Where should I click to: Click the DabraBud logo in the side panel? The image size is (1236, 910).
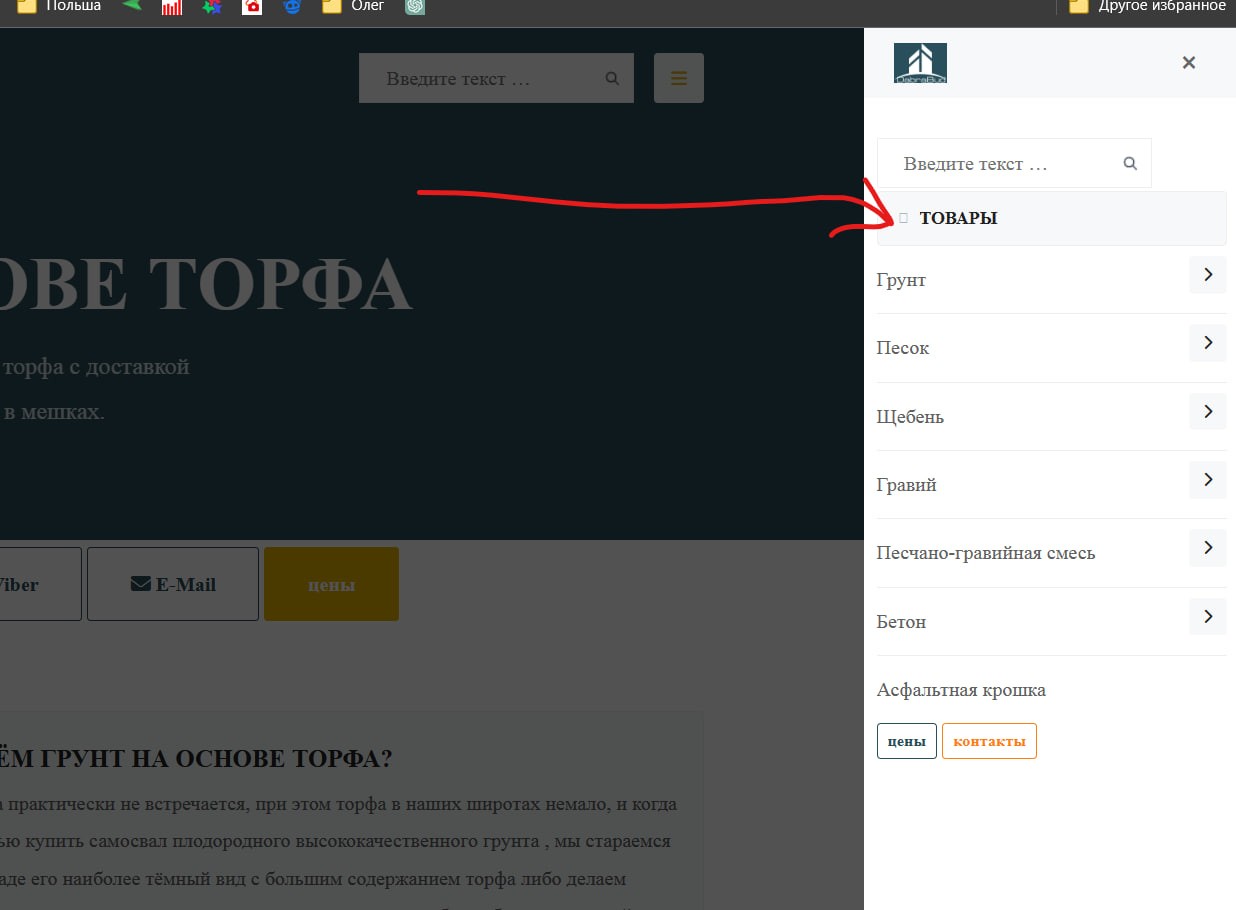click(x=920, y=63)
